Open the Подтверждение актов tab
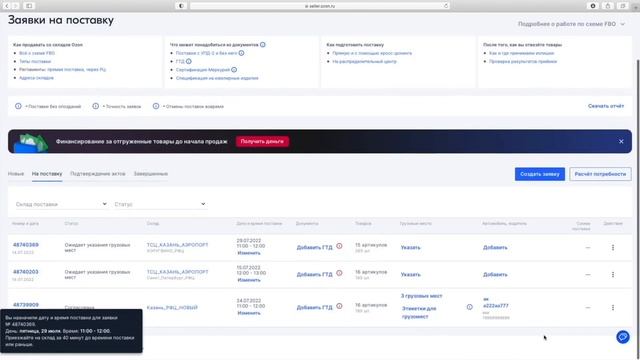This screenshot has height=360, width=640. [98, 174]
